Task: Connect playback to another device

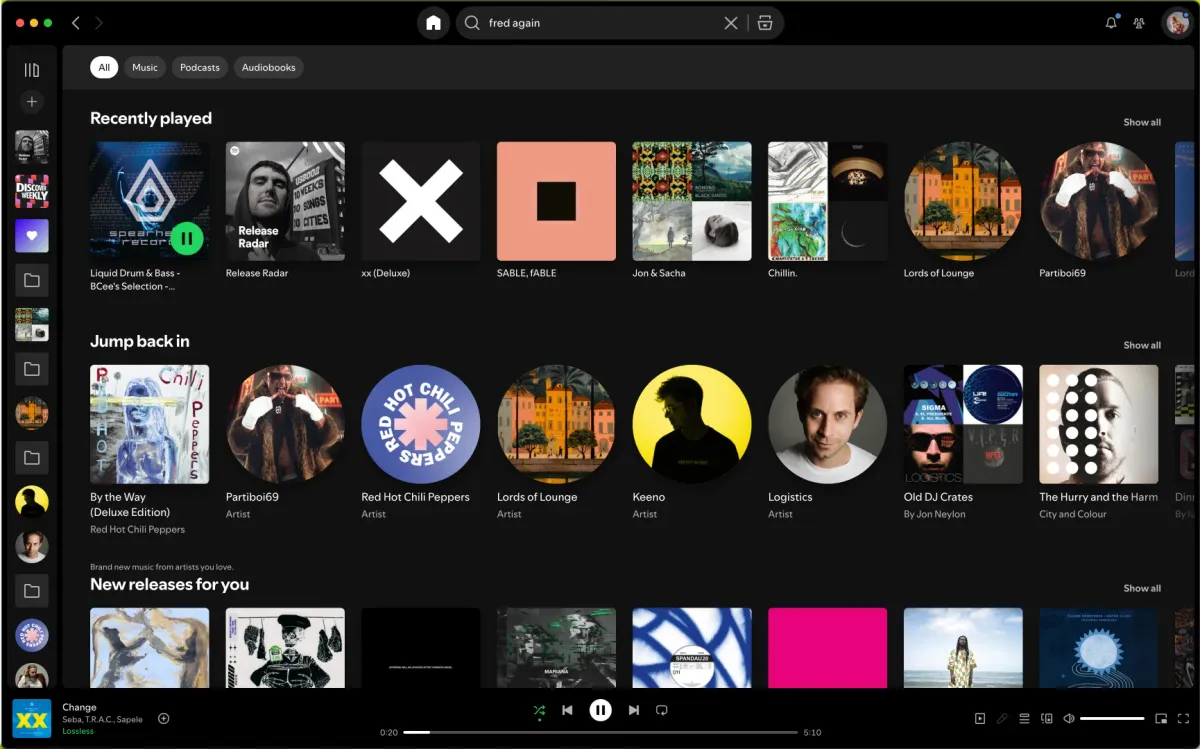Action: [1047, 718]
